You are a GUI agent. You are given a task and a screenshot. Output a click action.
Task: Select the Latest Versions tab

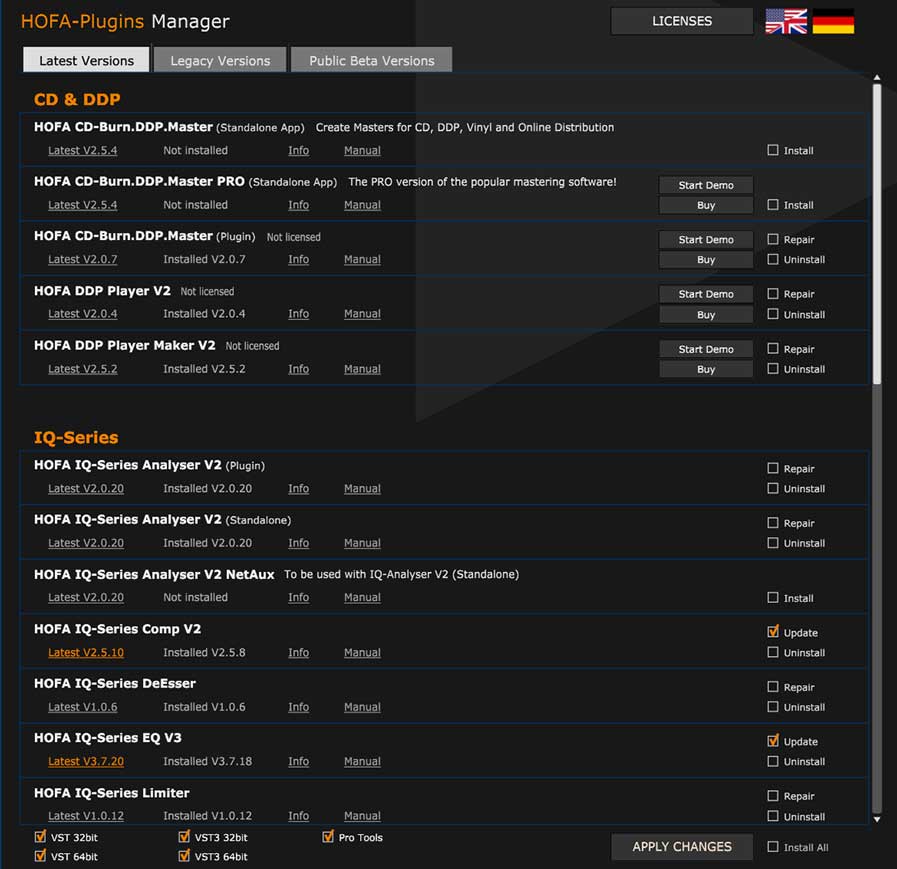(x=86, y=60)
